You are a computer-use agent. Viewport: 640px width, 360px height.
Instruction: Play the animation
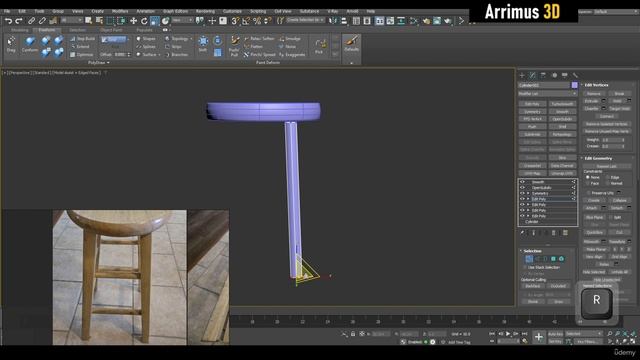click(x=508, y=334)
